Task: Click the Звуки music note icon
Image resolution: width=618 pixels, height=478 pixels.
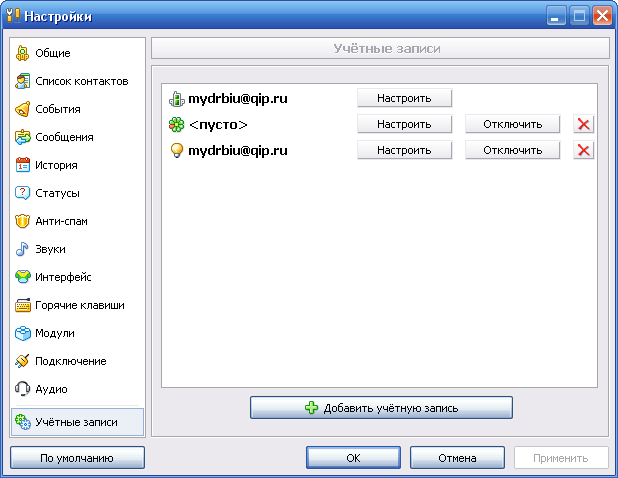Action: pos(22,249)
